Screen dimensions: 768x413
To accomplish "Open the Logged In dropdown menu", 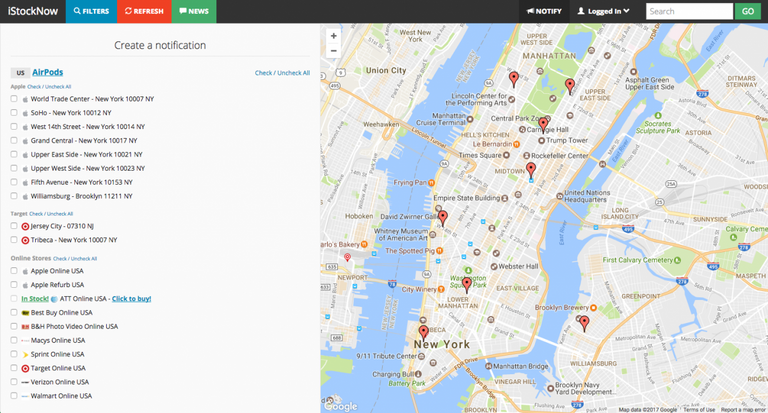I will 604,11.
